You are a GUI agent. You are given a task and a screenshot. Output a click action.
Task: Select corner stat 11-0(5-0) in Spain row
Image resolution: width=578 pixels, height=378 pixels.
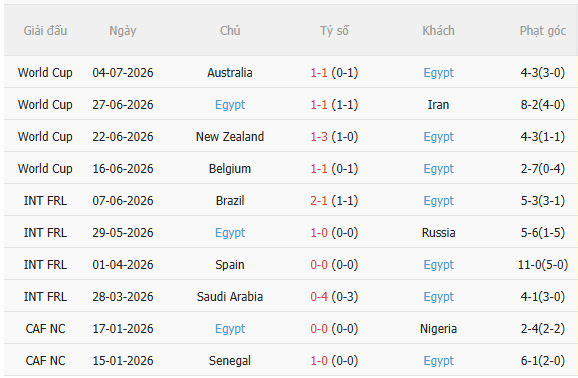coord(543,265)
